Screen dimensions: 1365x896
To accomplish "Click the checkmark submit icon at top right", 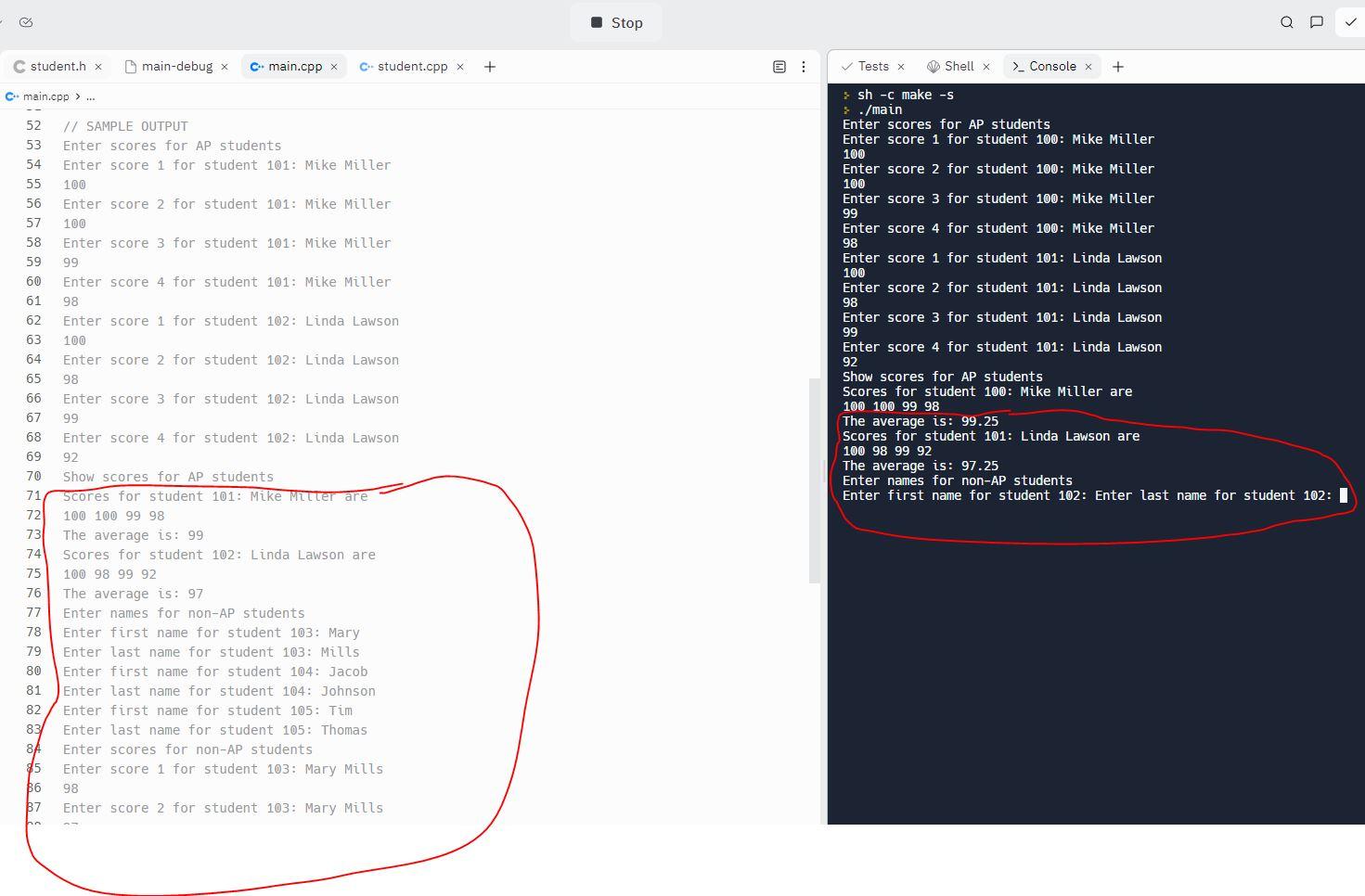I will (x=1349, y=21).
